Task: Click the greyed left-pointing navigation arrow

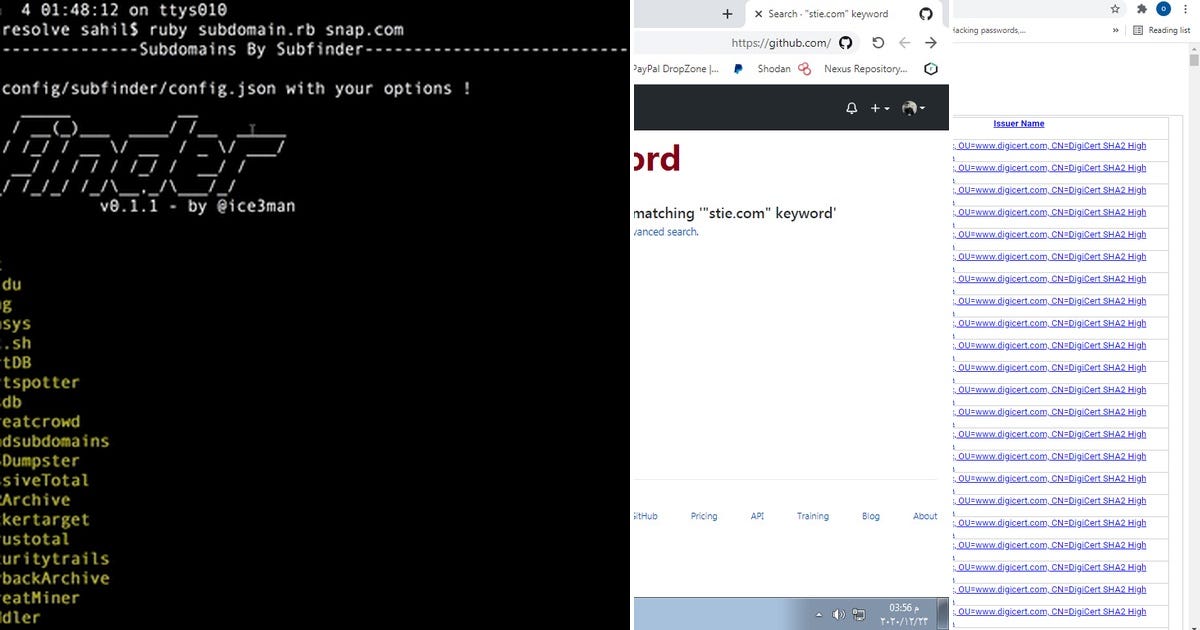Action: coord(904,43)
